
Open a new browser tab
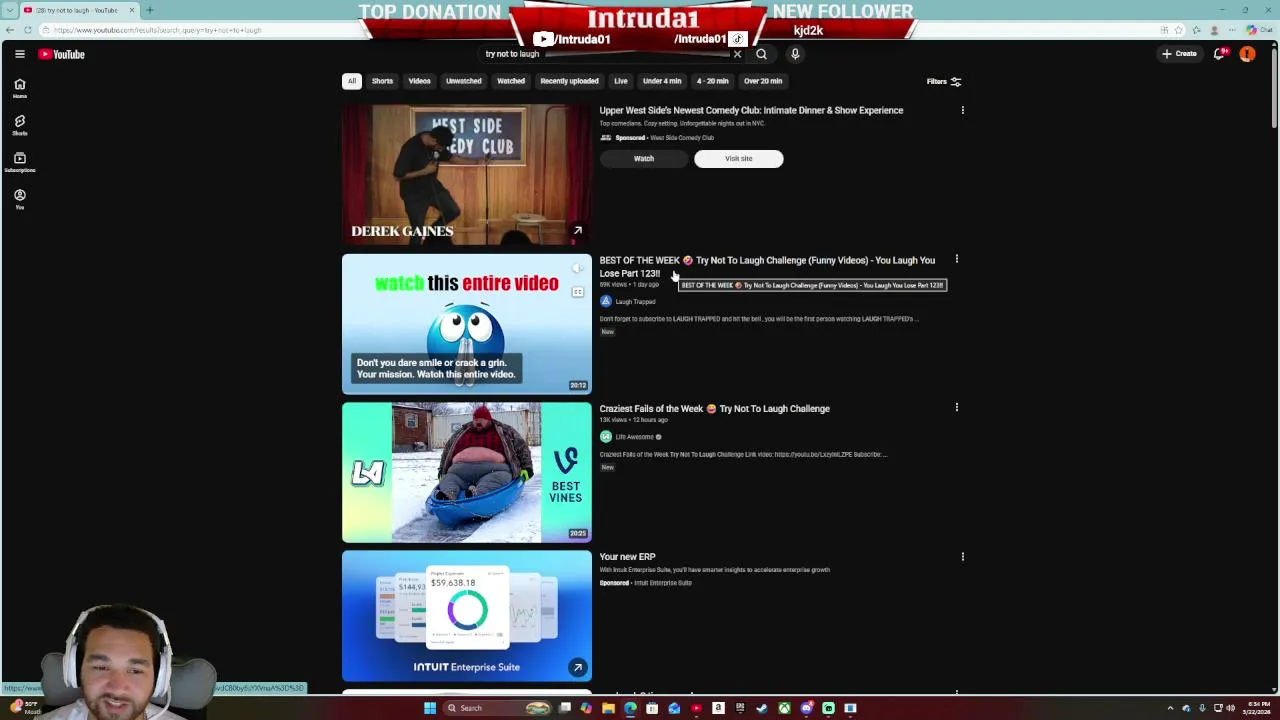(149, 10)
